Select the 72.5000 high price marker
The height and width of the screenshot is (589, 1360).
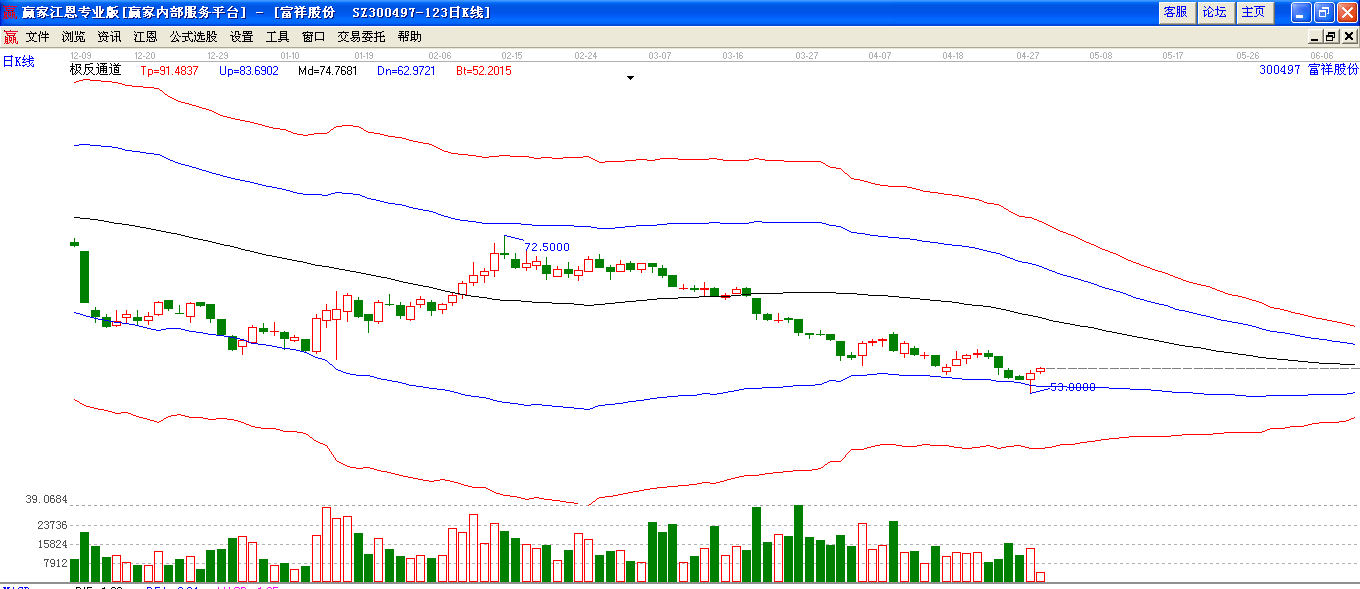coord(547,247)
